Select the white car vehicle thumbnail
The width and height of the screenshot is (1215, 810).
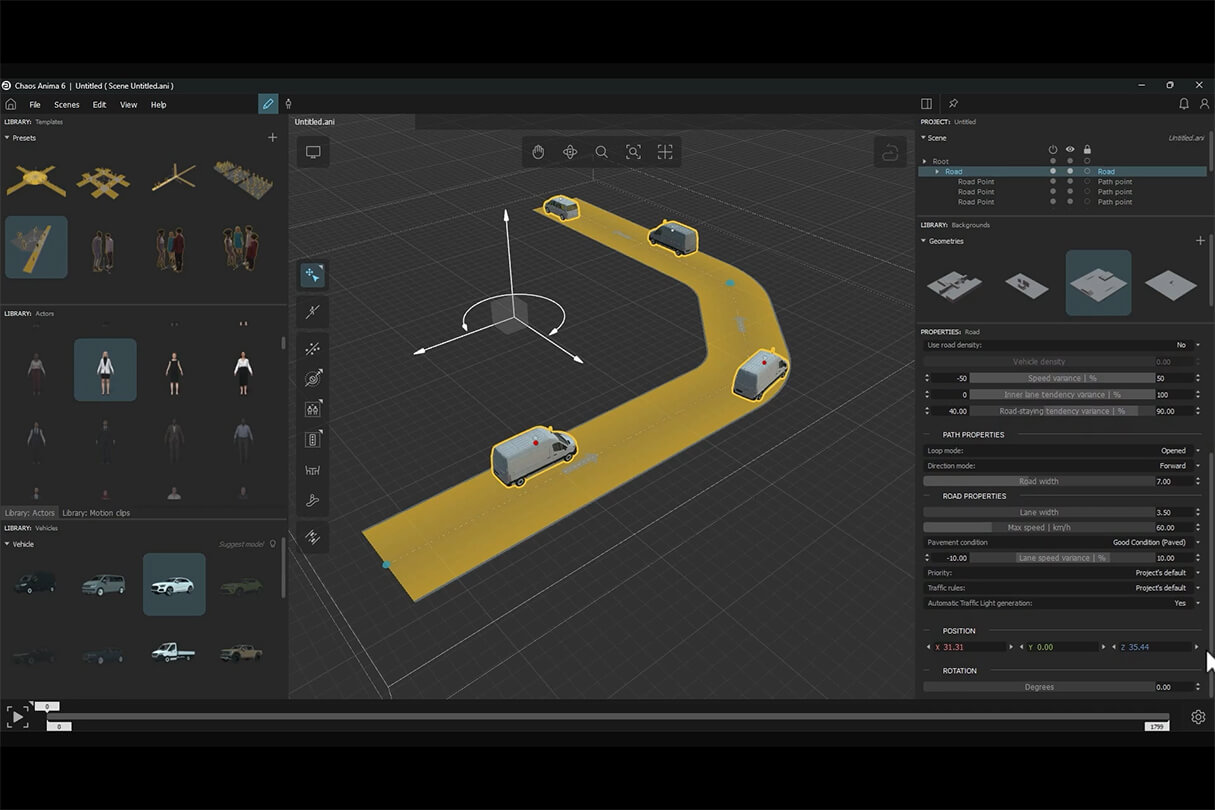(x=174, y=585)
